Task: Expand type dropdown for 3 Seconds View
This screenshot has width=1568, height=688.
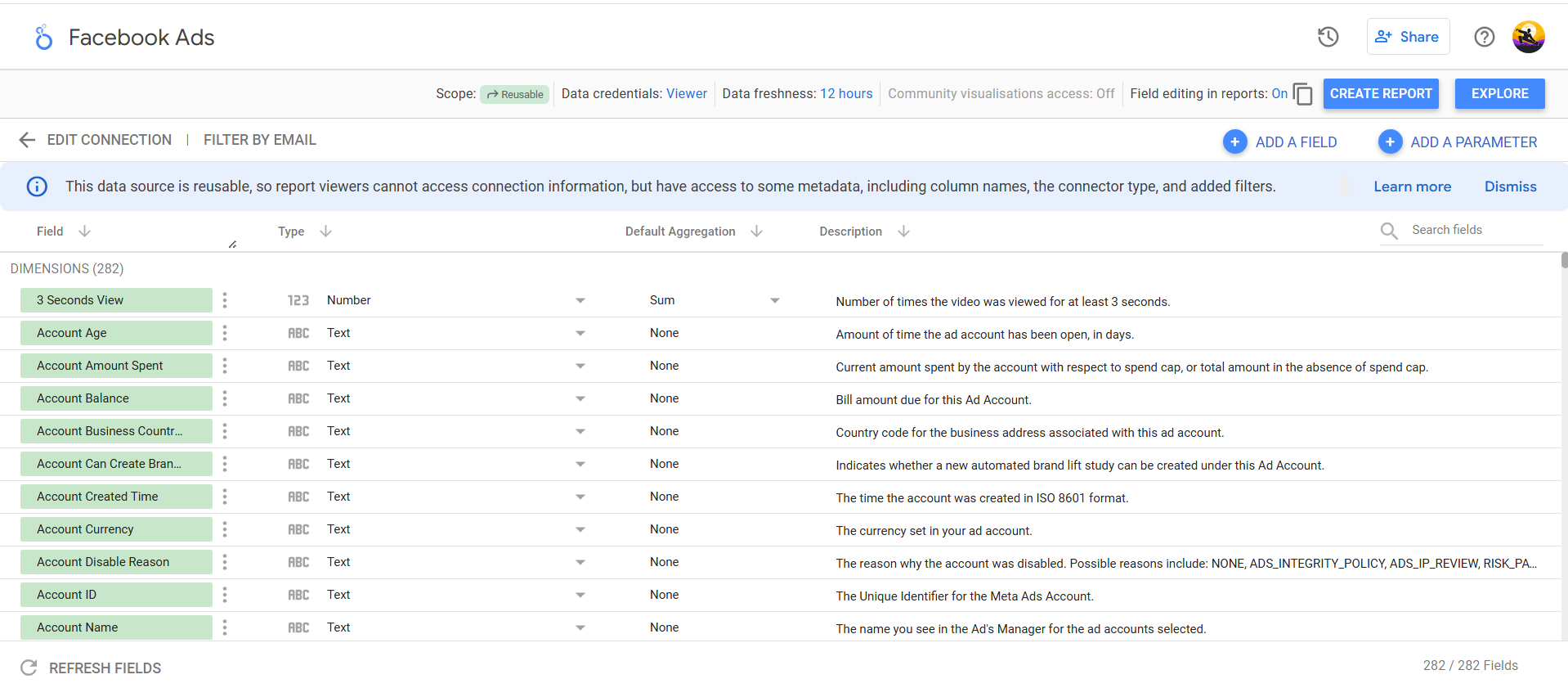Action: 580,300
